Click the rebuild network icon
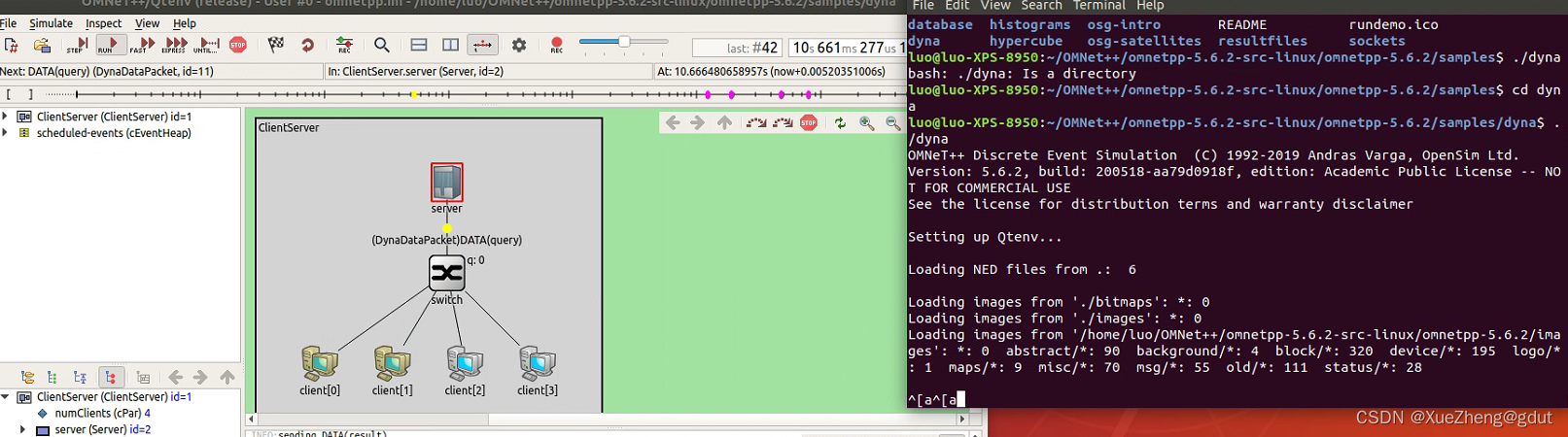The height and width of the screenshot is (437, 1568). [307, 45]
